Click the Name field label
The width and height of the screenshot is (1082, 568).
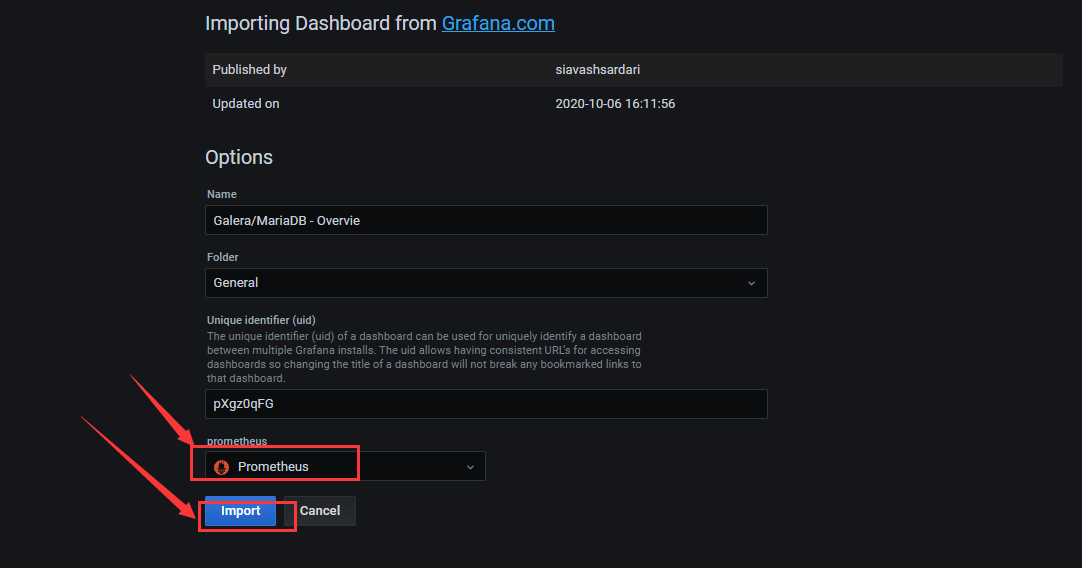222,195
